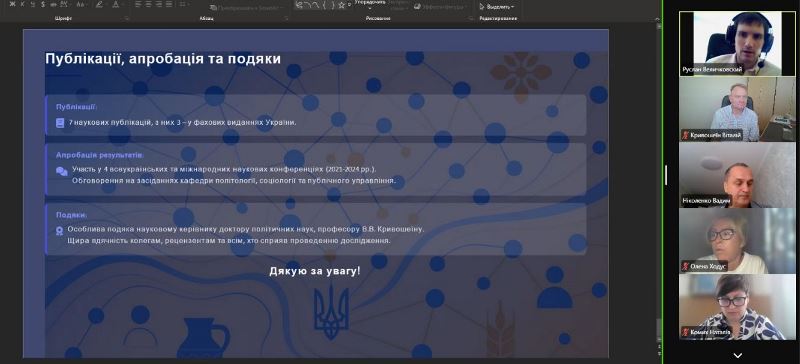Click line Обговорення на засіданнях кафедри
This screenshot has width=800, height=364.
[234, 180]
